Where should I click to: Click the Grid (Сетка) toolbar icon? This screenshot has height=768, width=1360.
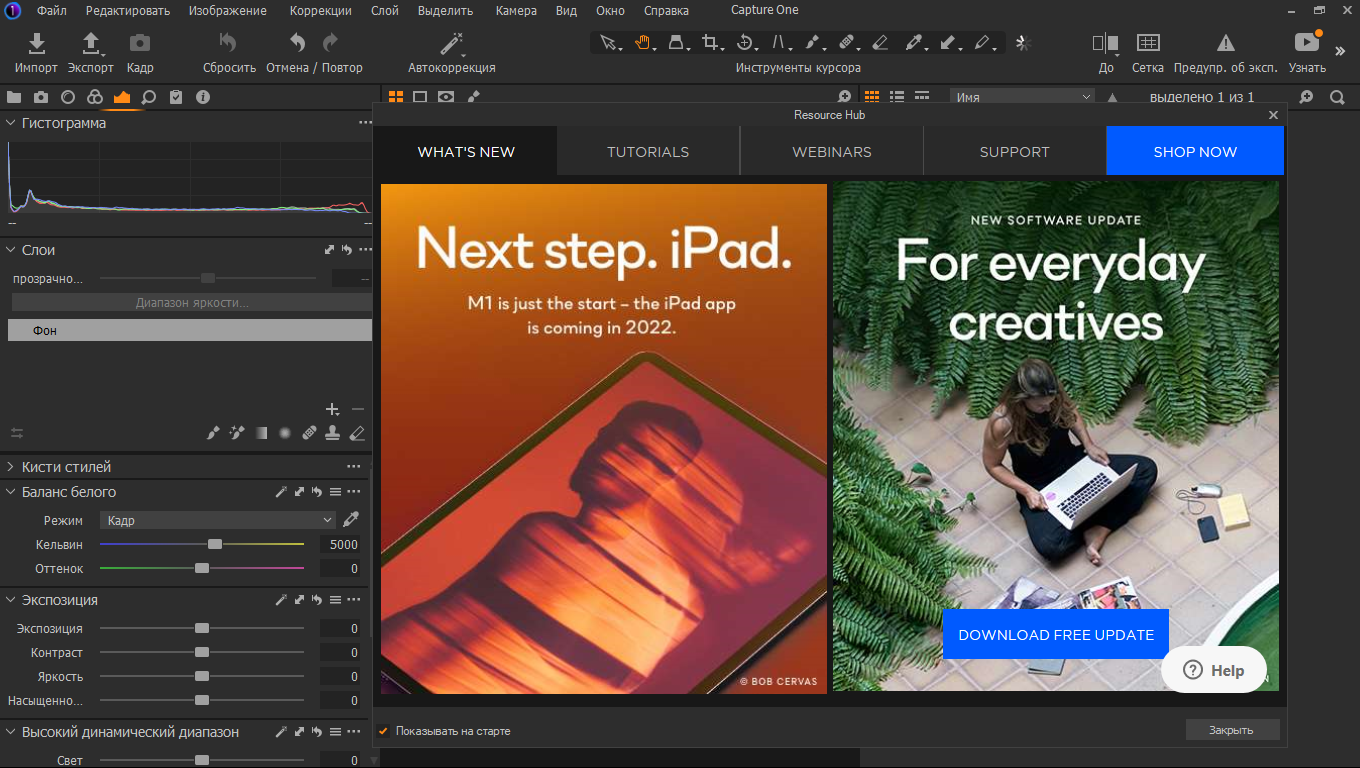(1148, 43)
